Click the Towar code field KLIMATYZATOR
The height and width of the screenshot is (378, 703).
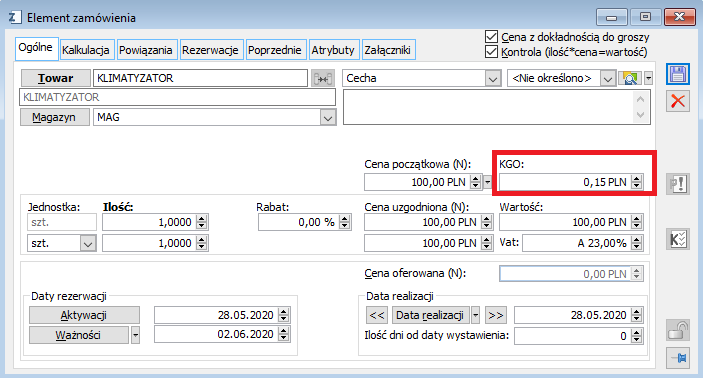tap(200, 78)
